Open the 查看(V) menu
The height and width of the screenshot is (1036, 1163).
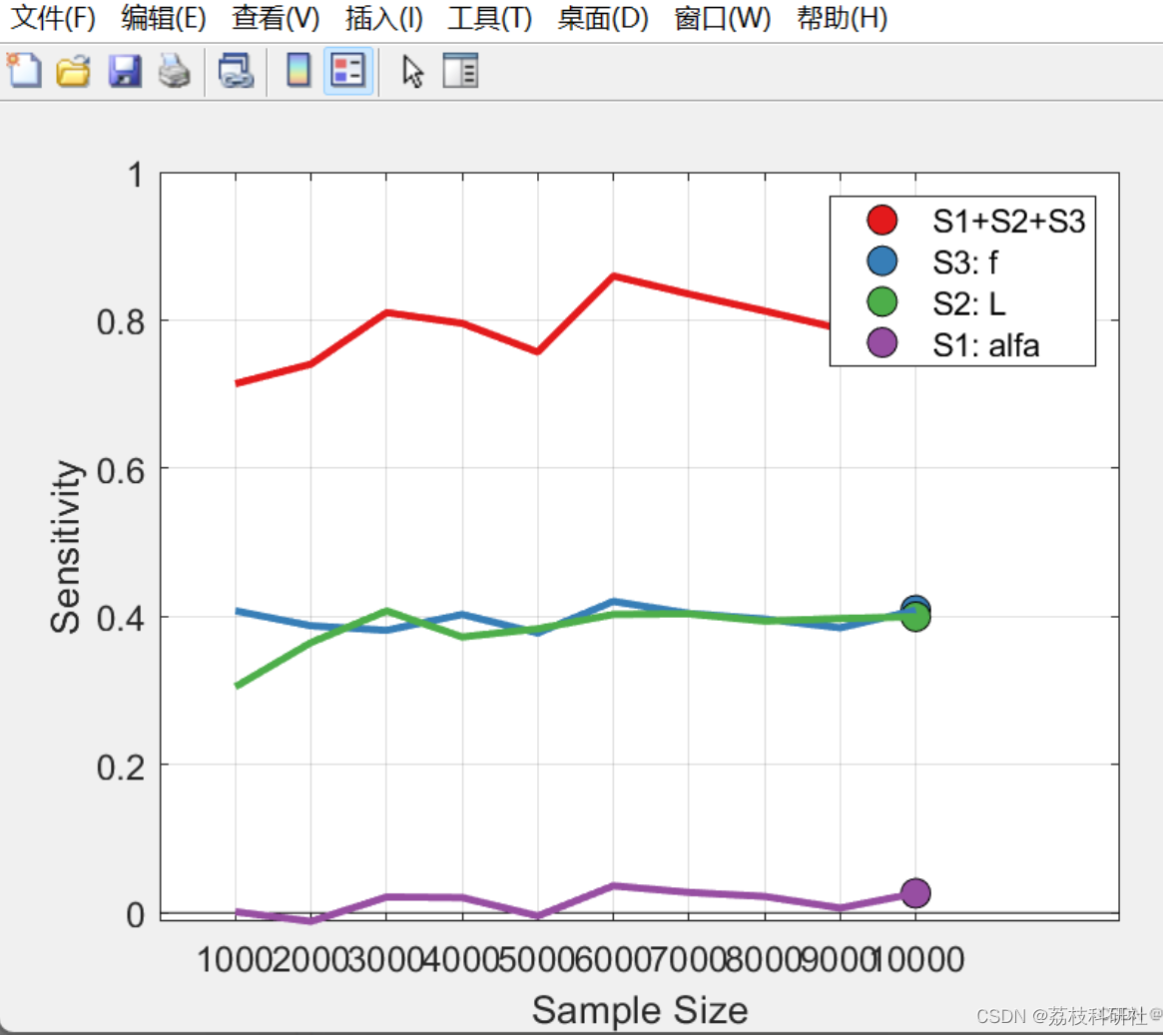pos(276,18)
